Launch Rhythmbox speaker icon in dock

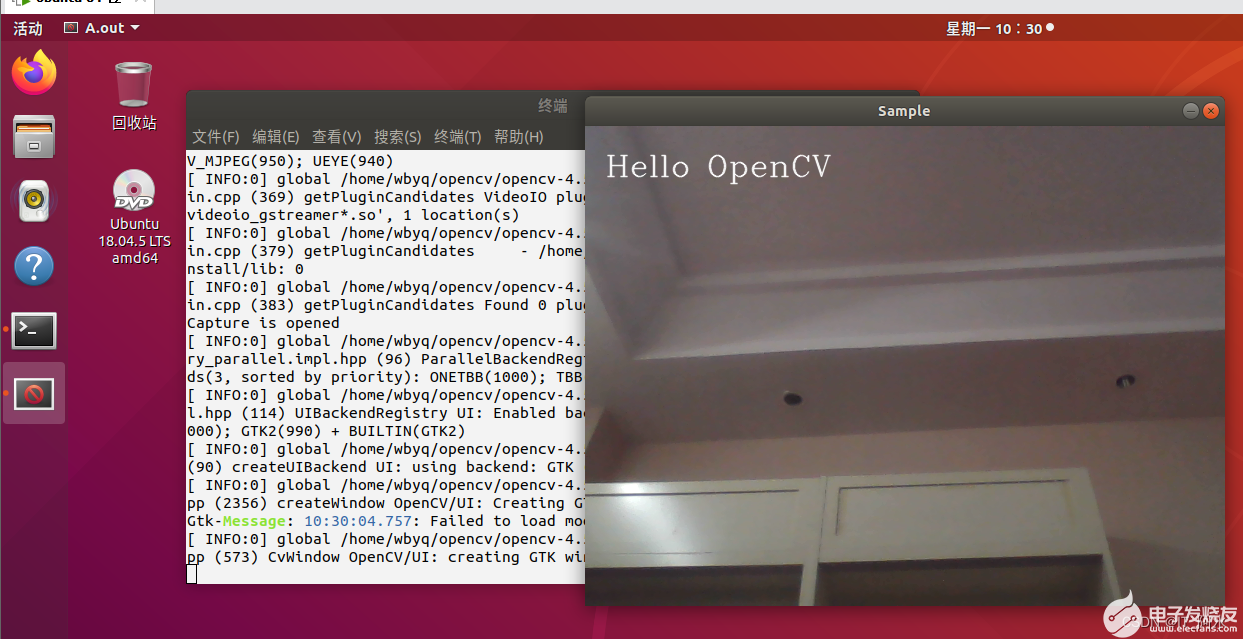34,201
